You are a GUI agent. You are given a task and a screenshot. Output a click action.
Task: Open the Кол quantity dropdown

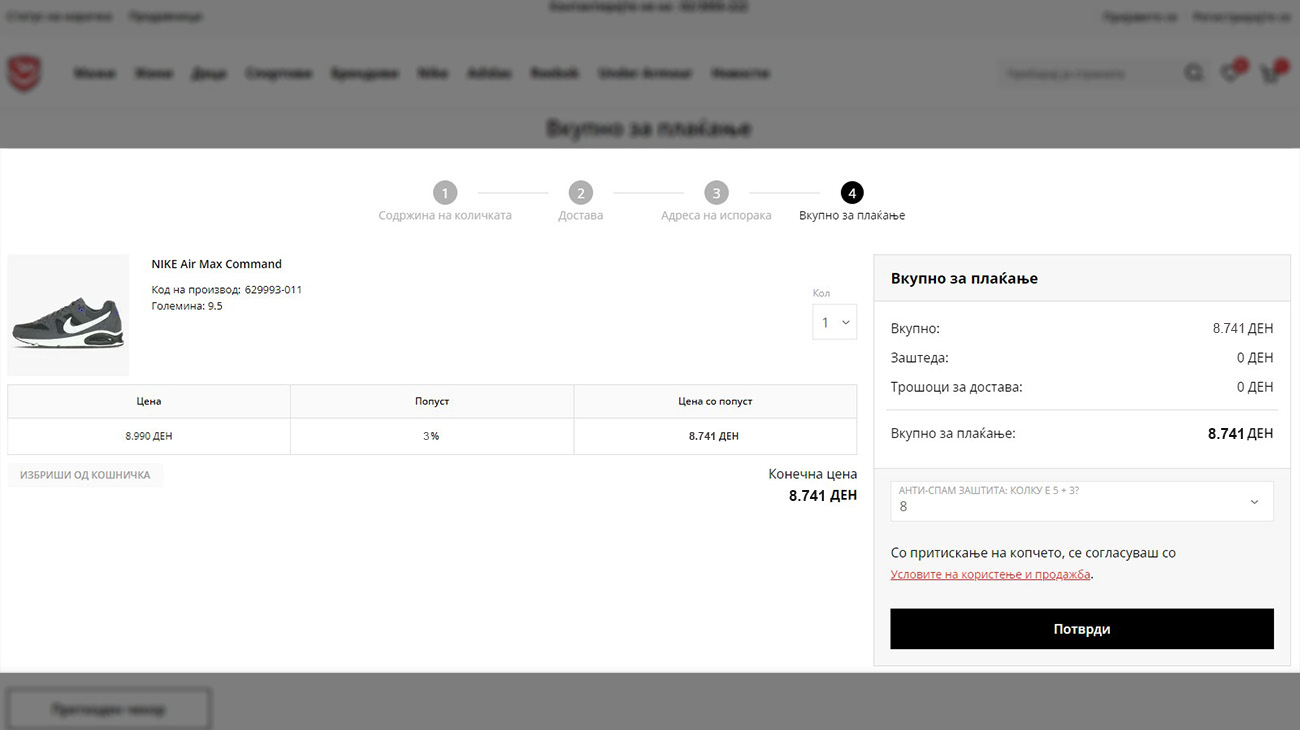[x=834, y=322]
